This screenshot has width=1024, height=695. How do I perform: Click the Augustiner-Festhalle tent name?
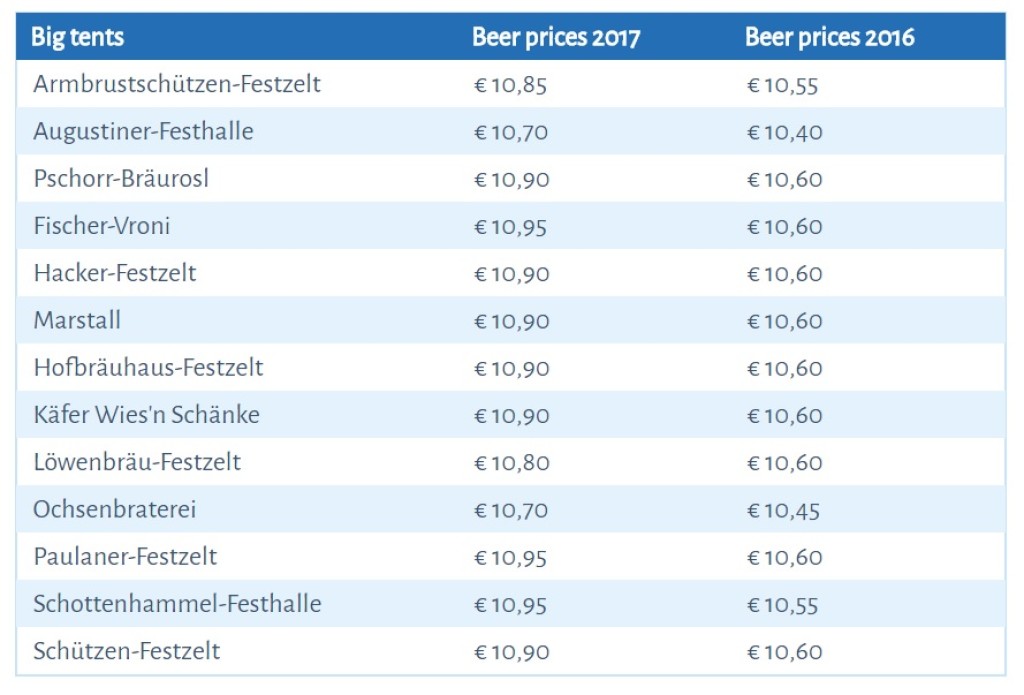coord(143,131)
